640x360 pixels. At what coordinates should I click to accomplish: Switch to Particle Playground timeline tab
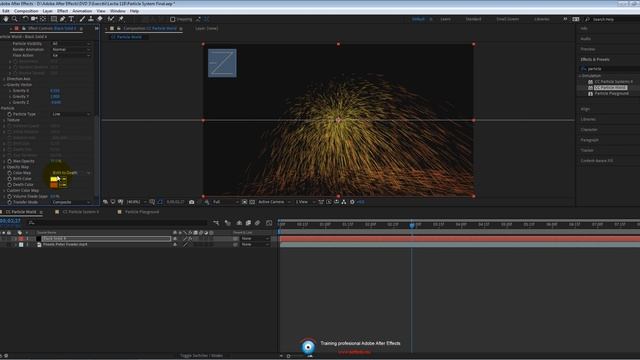[142, 212]
